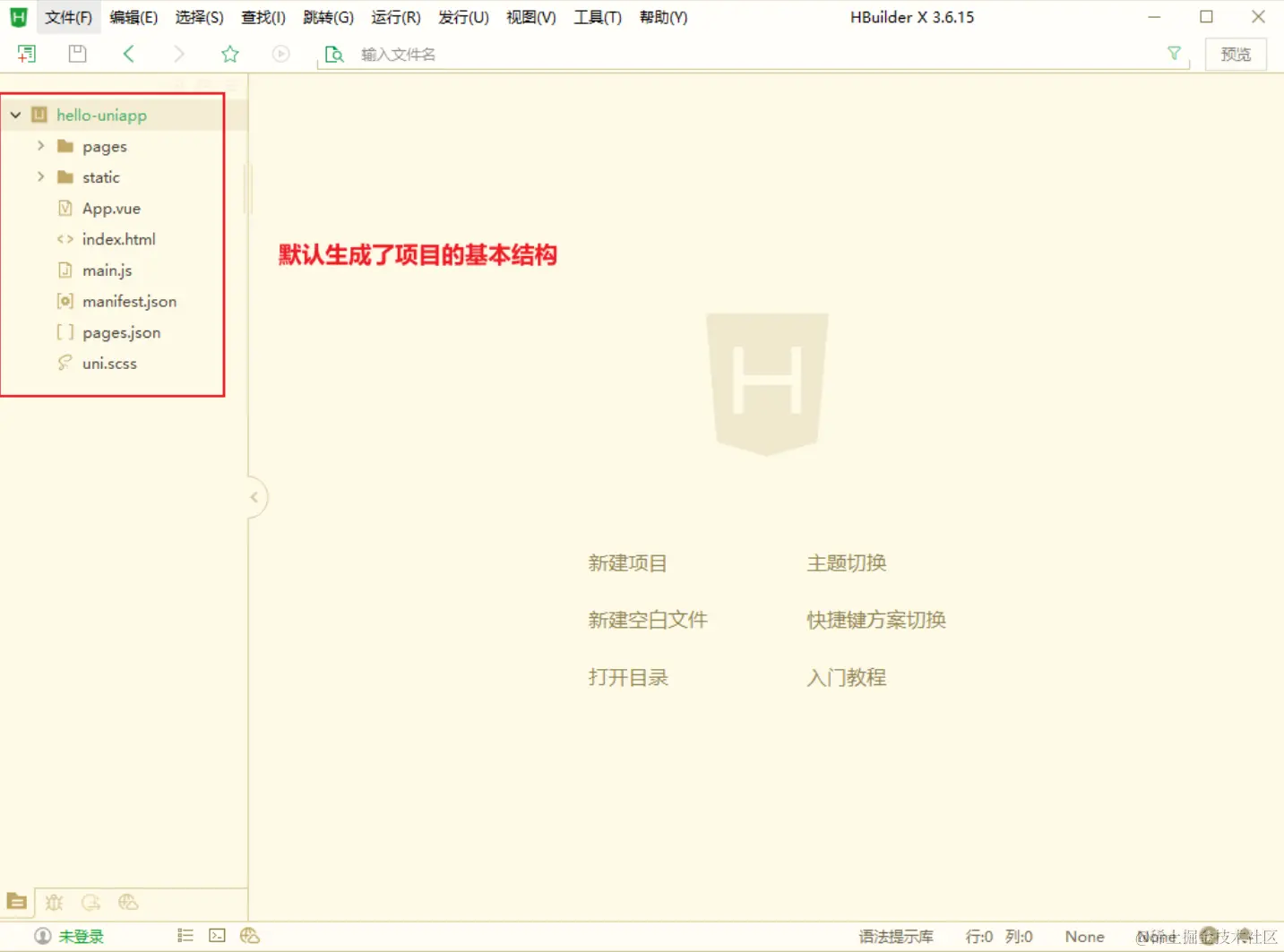Open the 发行(U) menu
This screenshot has height=952, width=1284.
(463, 17)
